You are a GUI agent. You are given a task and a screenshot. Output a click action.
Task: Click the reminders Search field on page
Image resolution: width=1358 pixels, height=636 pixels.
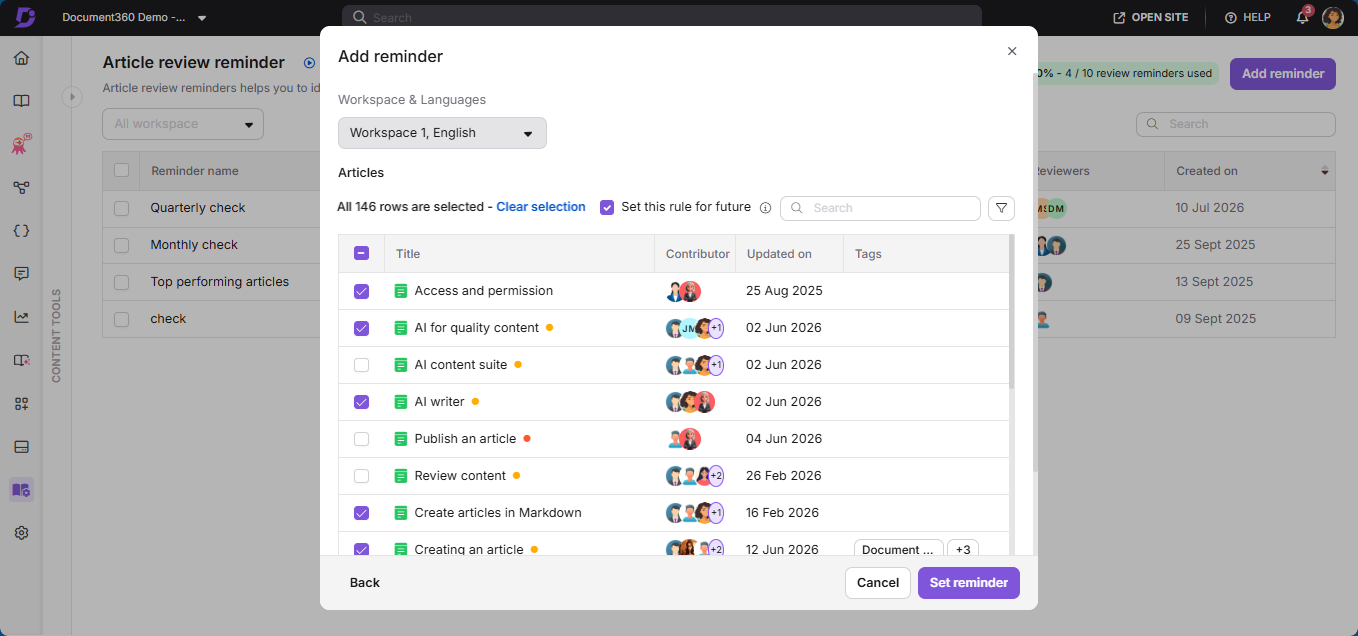pos(1236,124)
